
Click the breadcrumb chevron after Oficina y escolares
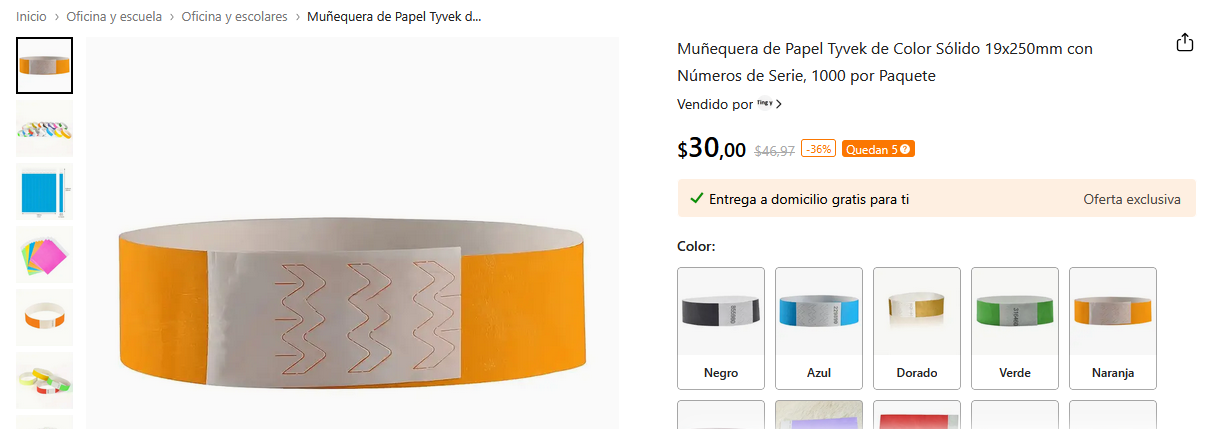(298, 17)
